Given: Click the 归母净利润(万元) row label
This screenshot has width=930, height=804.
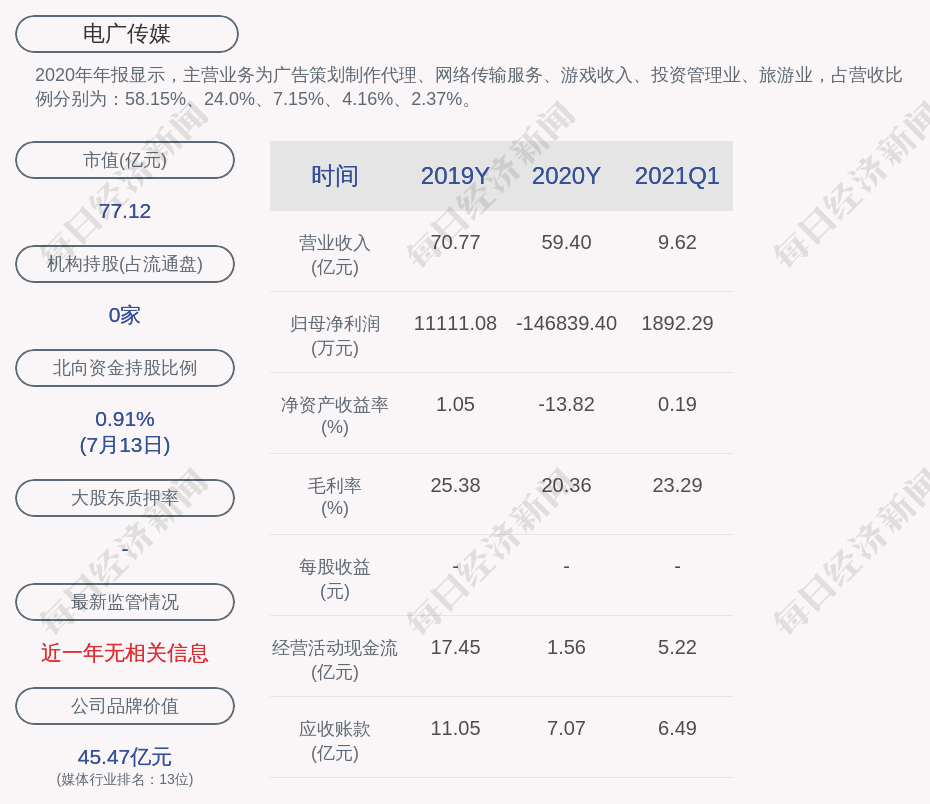Looking at the screenshot, I should click(335, 336).
